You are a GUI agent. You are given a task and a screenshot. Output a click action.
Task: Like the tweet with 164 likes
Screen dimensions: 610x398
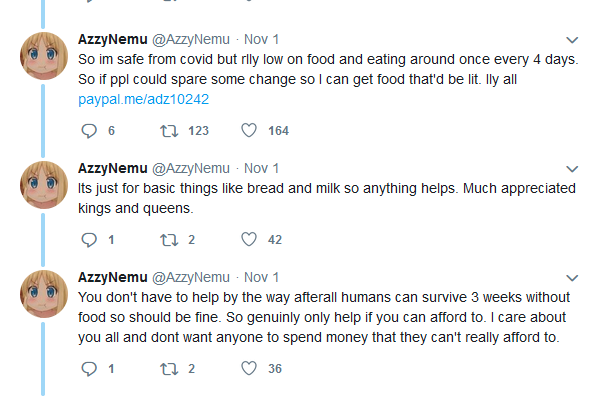pyautogui.click(x=249, y=130)
